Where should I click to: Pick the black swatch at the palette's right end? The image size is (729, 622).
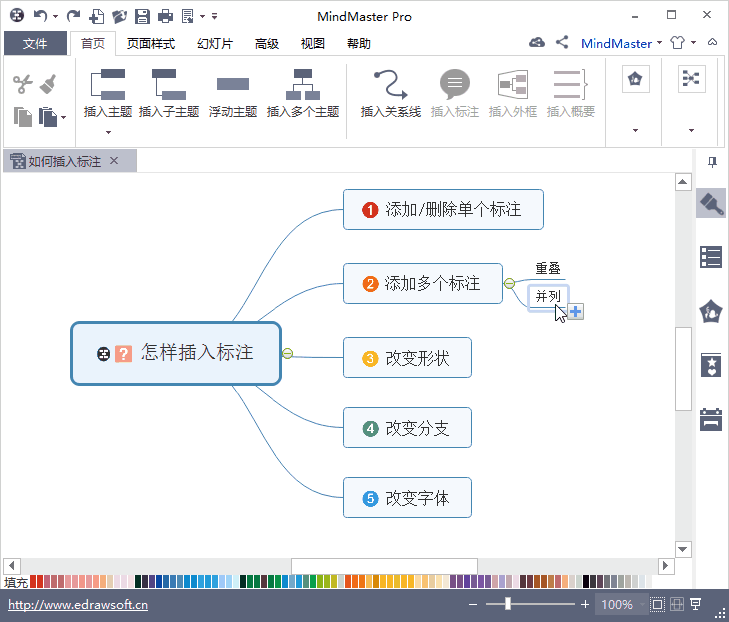(x=586, y=581)
